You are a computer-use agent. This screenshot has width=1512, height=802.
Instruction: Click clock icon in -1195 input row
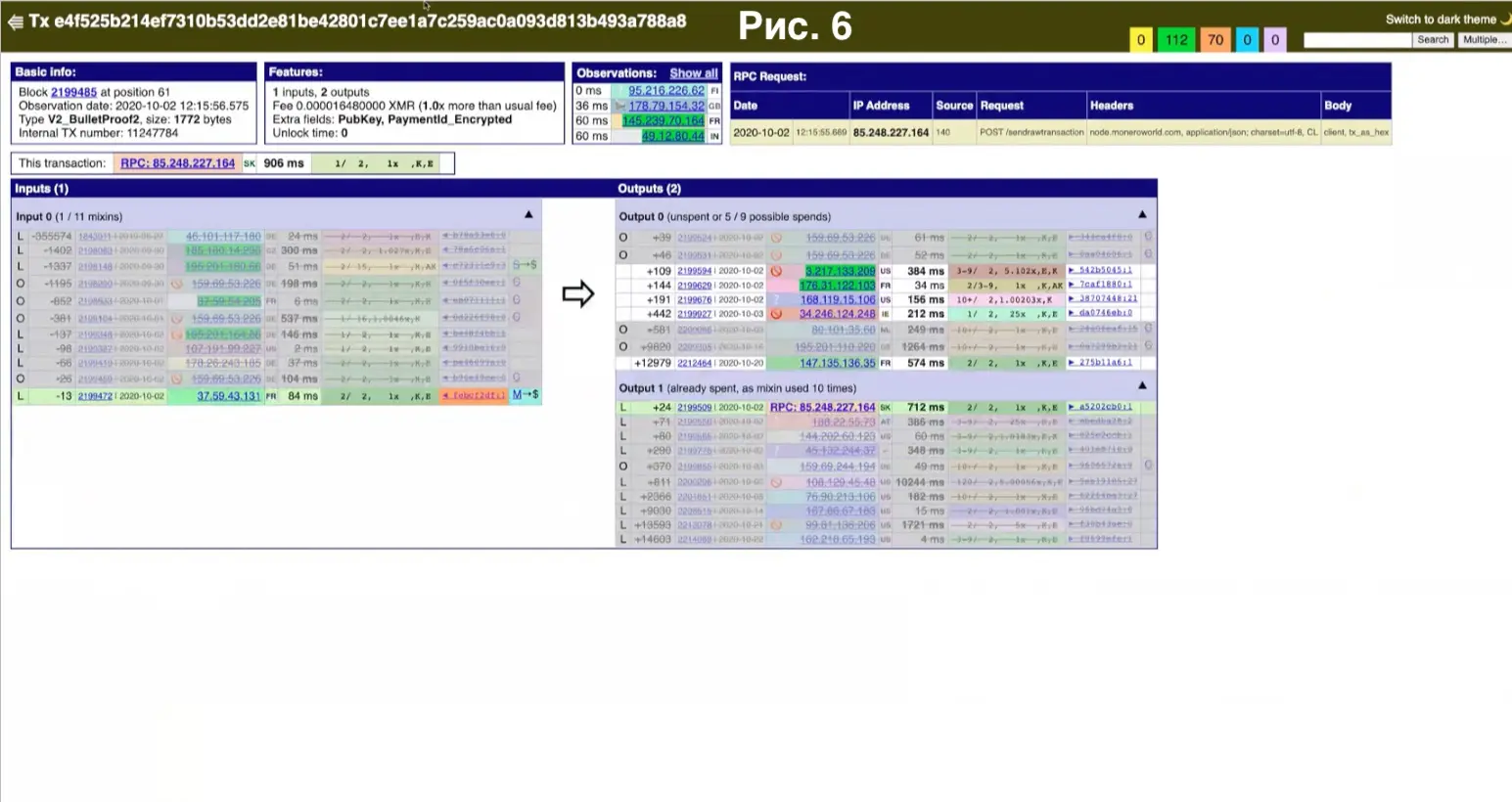point(177,284)
